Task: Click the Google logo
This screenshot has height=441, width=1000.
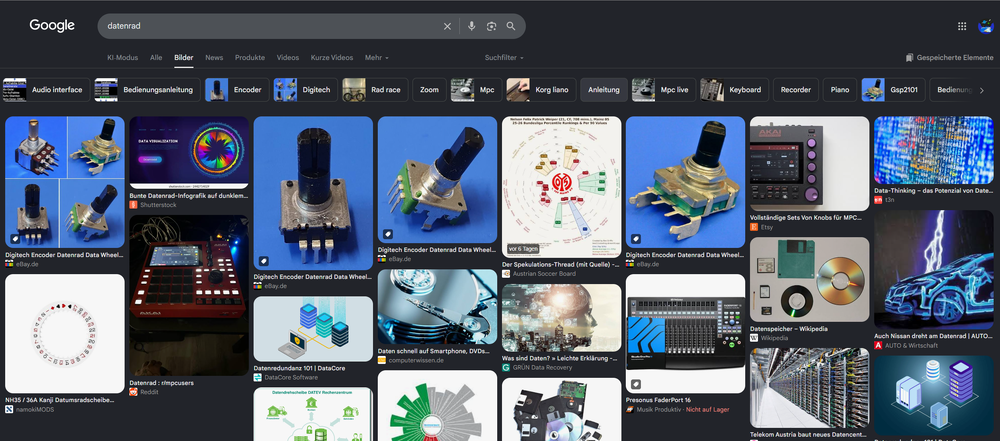Action: point(52,26)
